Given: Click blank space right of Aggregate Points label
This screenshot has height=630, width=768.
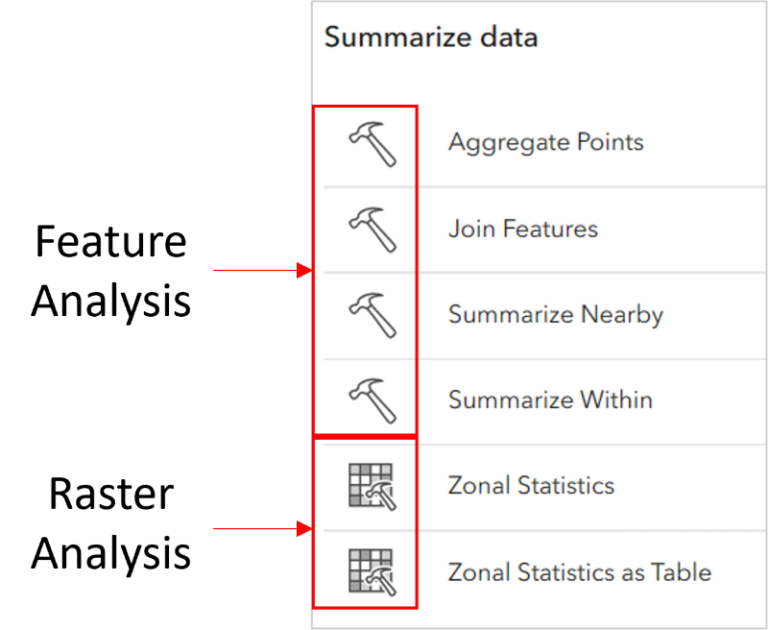Looking at the screenshot, I should coord(705,143).
